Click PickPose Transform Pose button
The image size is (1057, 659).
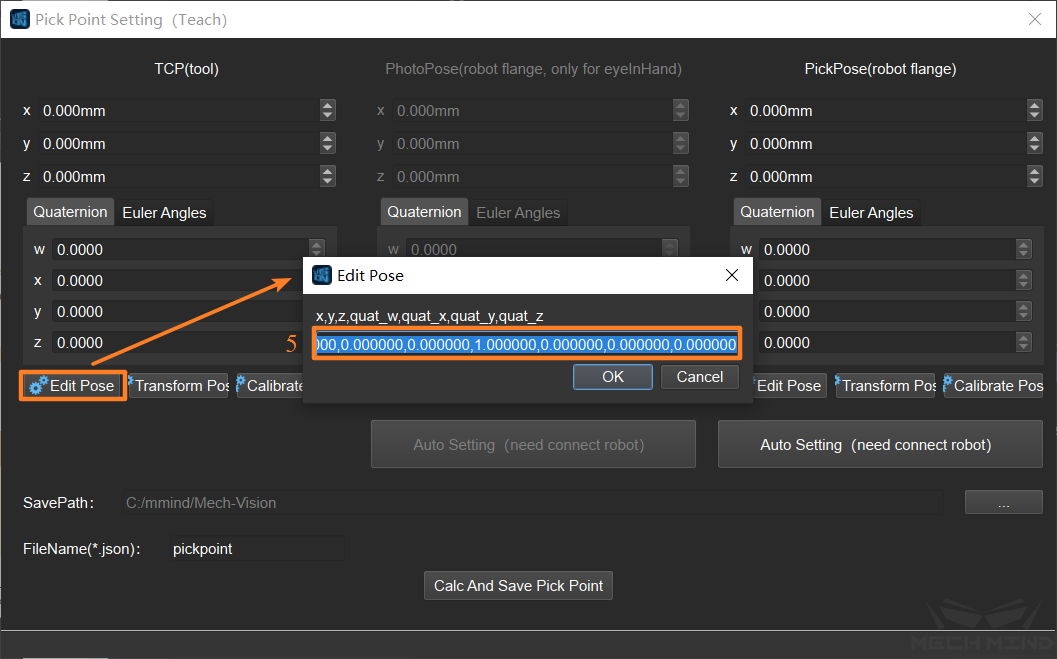tap(885, 386)
